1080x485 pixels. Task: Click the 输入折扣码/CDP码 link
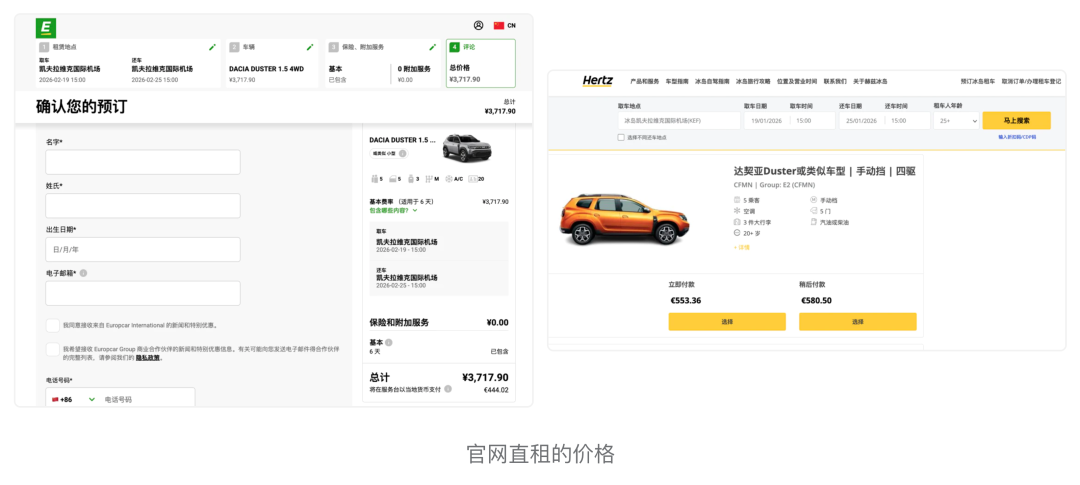tap(1017, 137)
